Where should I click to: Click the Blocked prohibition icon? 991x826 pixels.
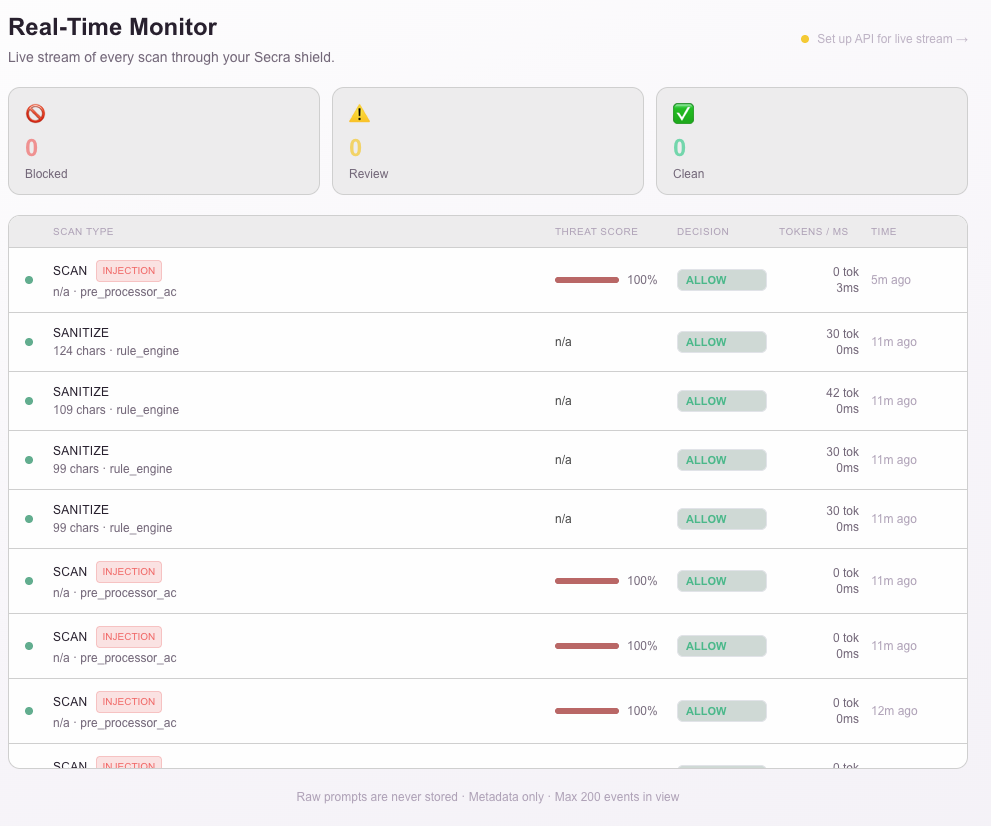[35, 113]
